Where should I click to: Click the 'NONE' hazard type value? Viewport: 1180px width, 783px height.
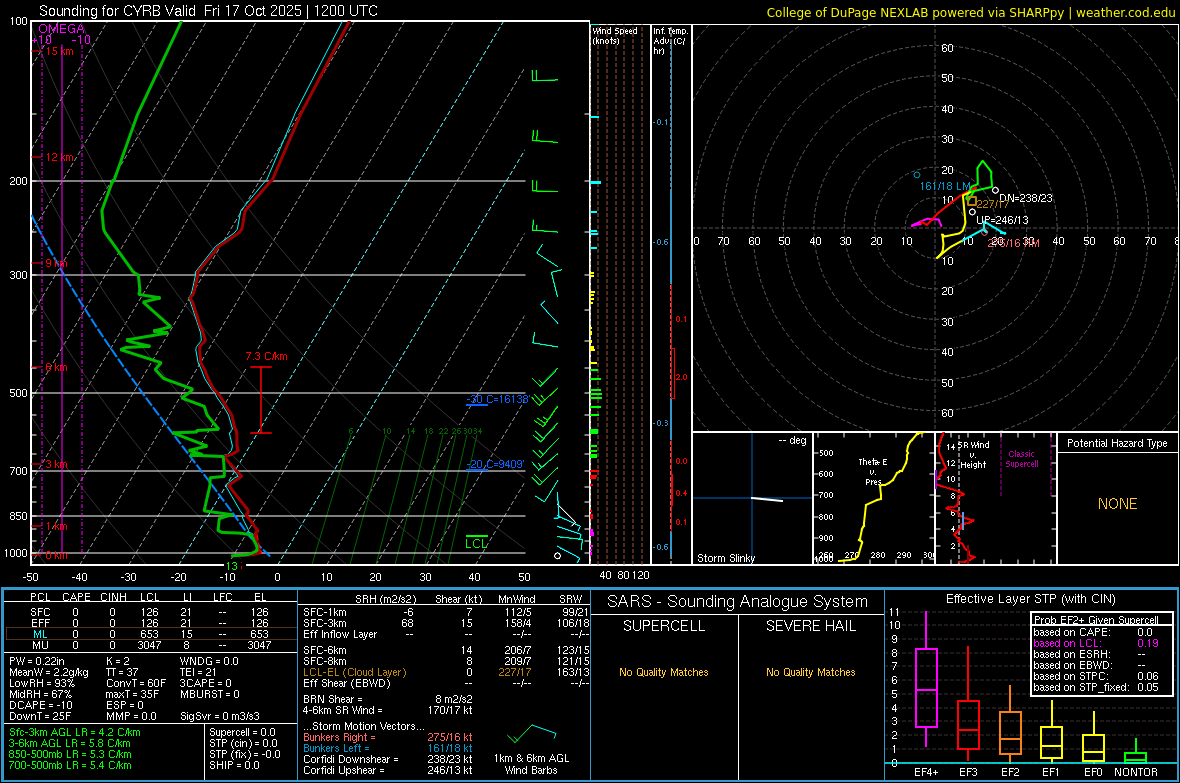[x=1117, y=504]
